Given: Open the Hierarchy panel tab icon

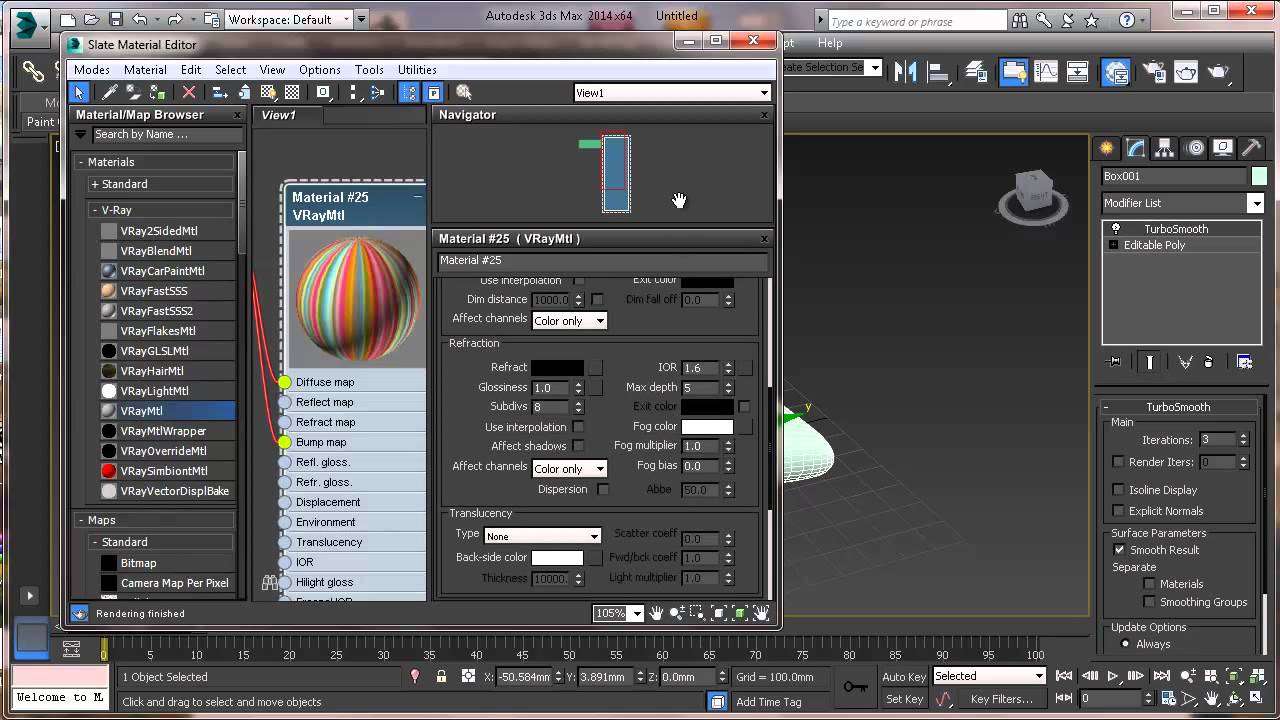Looking at the screenshot, I should point(1165,148).
